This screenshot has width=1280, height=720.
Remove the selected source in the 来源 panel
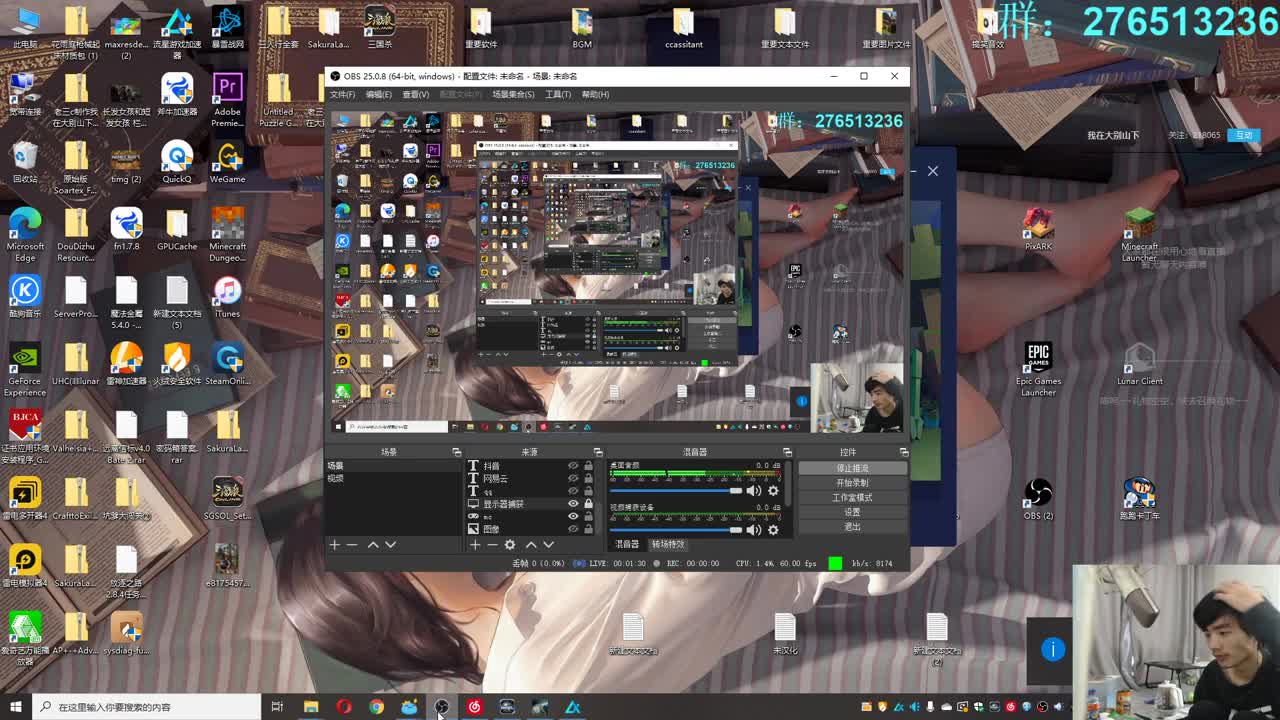click(x=492, y=544)
